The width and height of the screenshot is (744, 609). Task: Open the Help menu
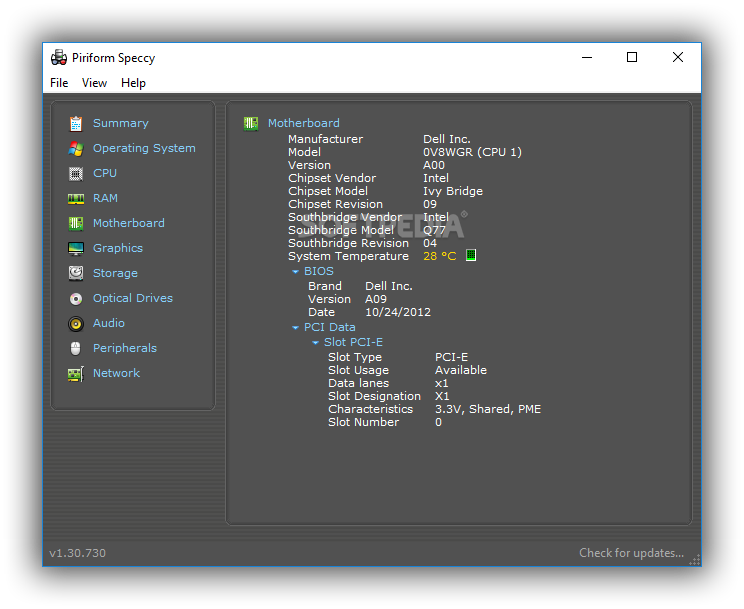133,83
